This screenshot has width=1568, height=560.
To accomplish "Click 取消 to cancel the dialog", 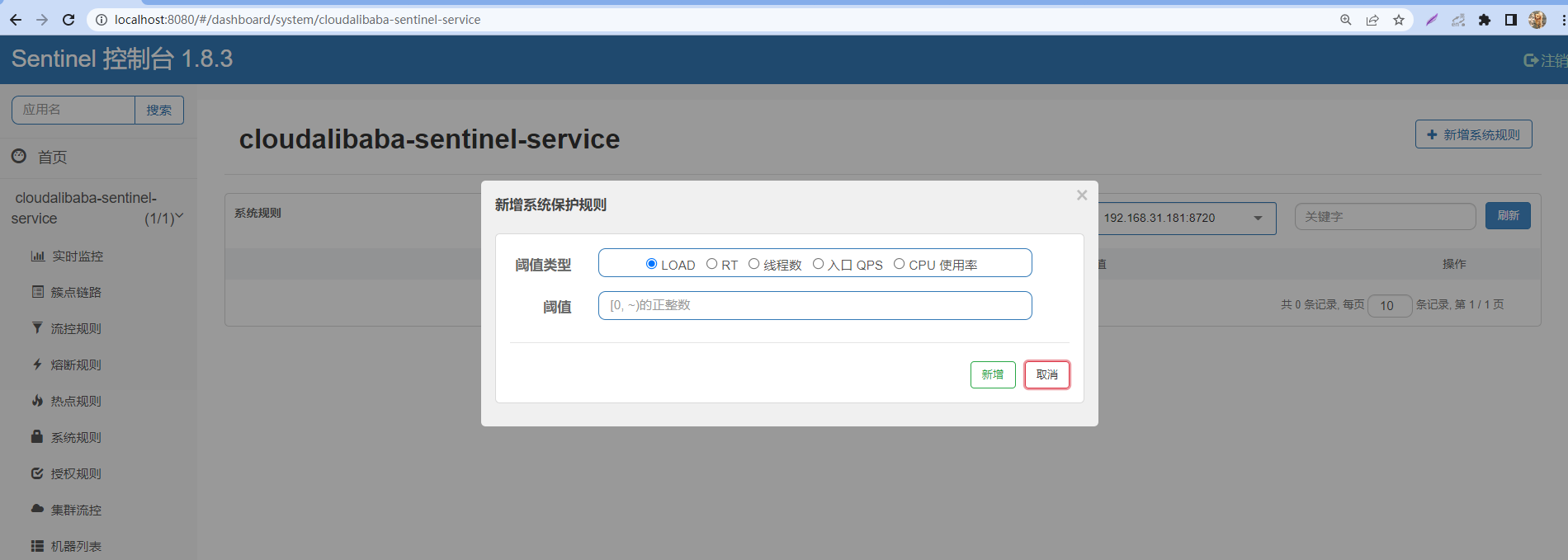I will click(1047, 374).
